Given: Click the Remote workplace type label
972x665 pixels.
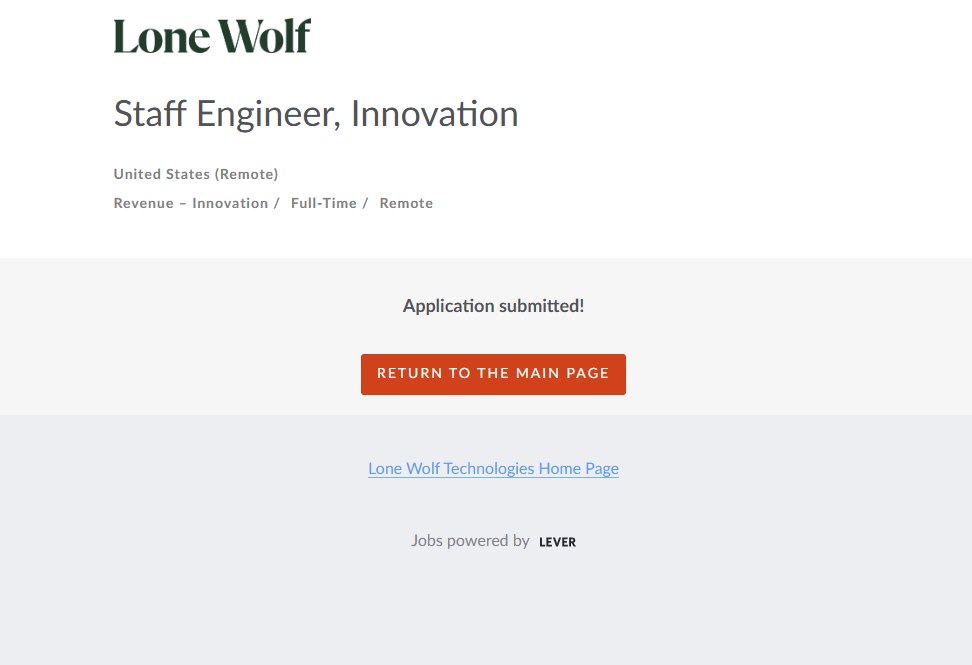Looking at the screenshot, I should click(406, 203).
